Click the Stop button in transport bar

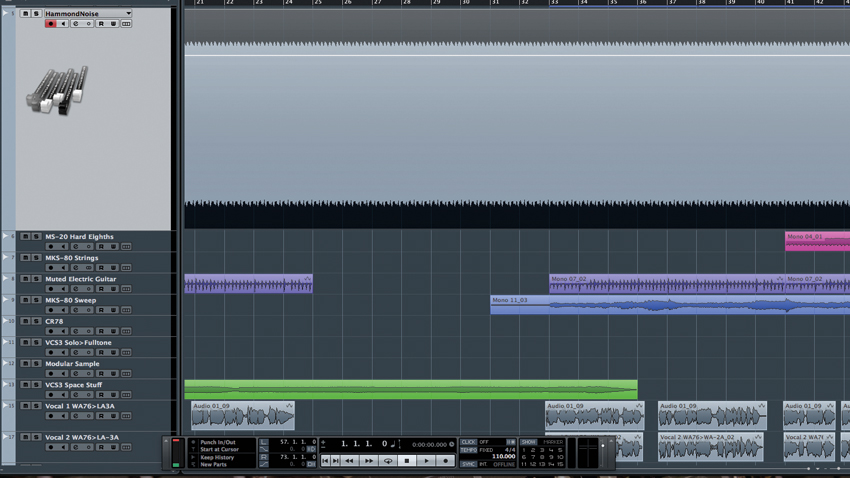click(x=407, y=461)
